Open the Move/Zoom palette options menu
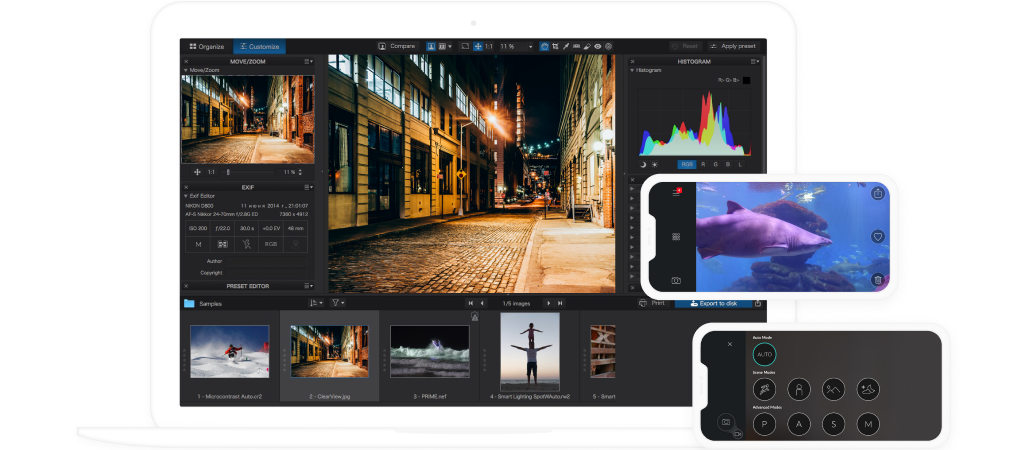The height and width of the screenshot is (450, 1018). point(308,62)
